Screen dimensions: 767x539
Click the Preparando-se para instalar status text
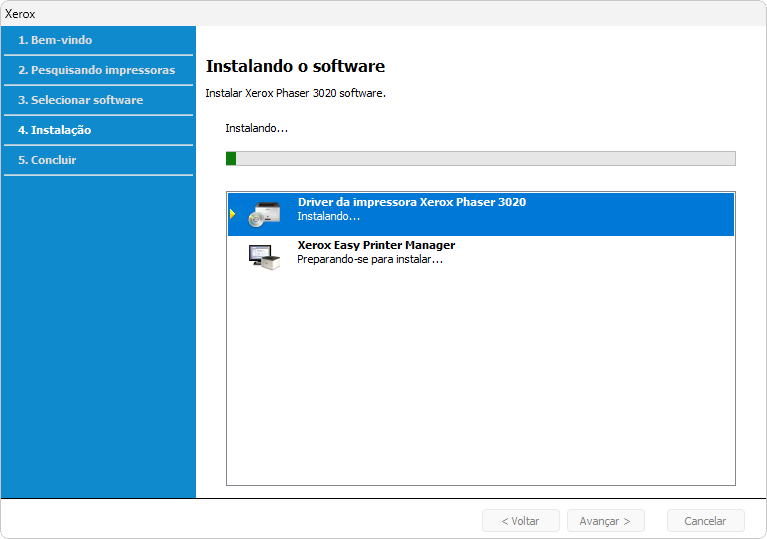370,259
